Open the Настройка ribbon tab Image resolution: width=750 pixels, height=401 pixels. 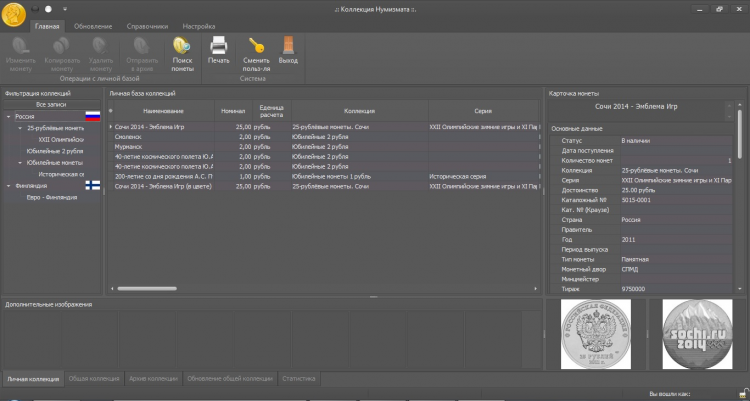pos(198,26)
